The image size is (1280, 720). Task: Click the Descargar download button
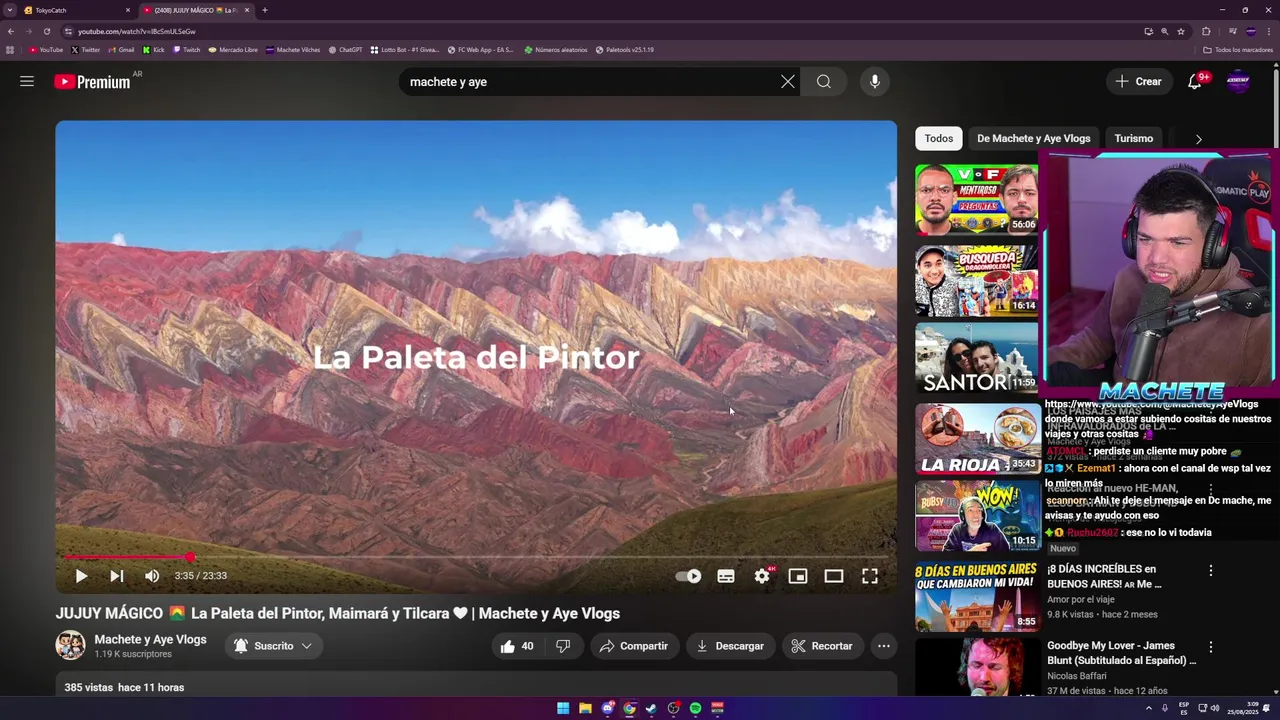tap(730, 646)
